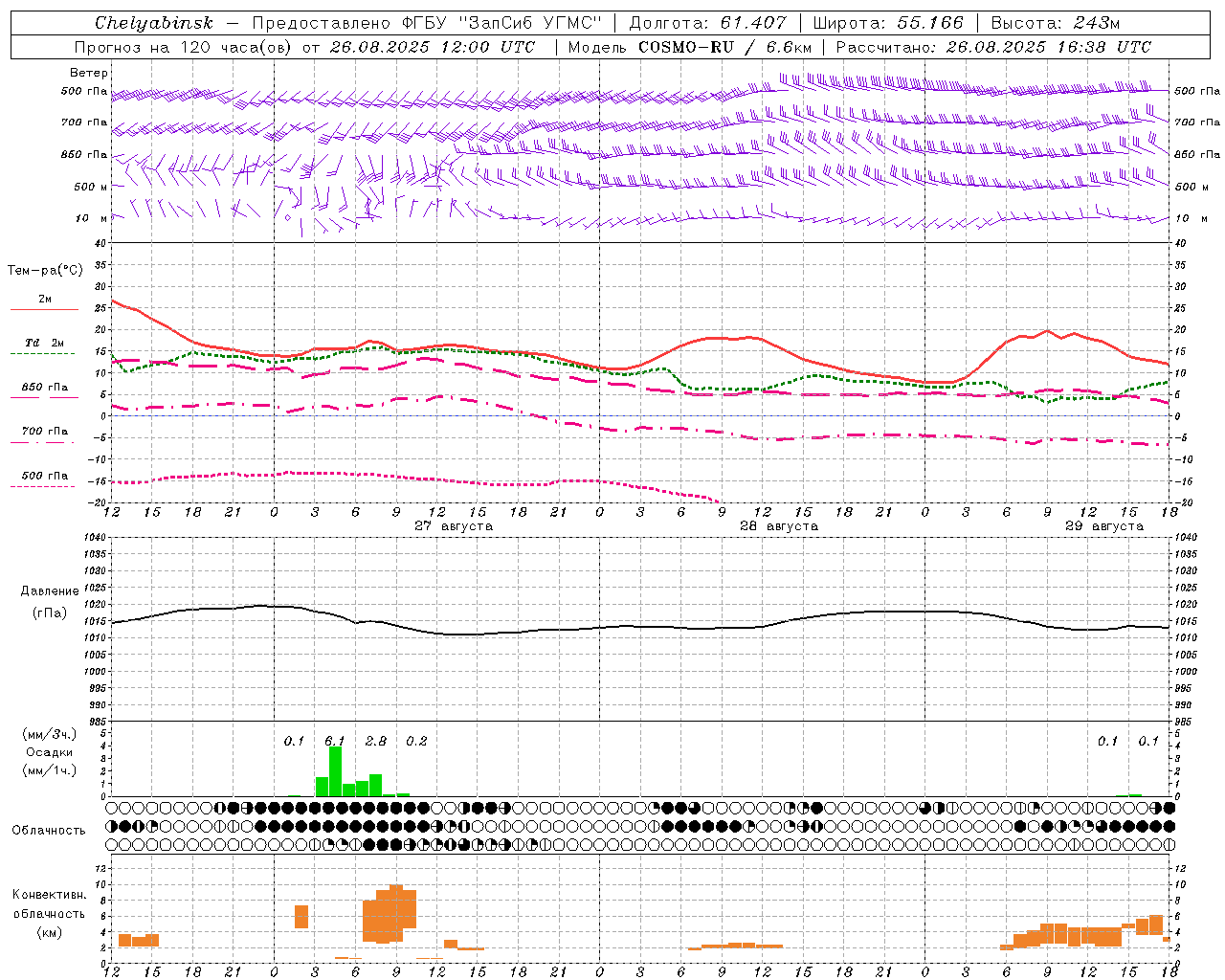Click the Конвективн. label

[49, 895]
